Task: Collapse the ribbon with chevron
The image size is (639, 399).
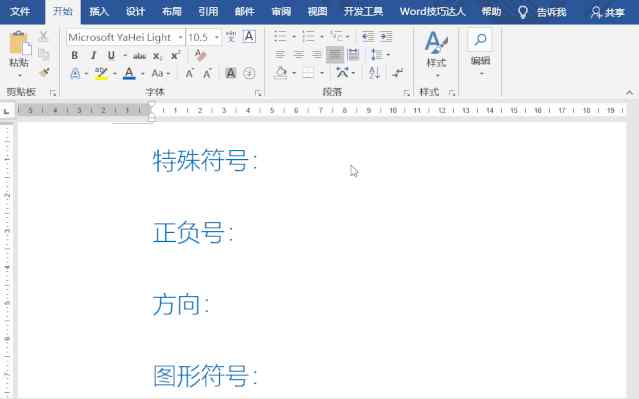Action: click(630, 93)
